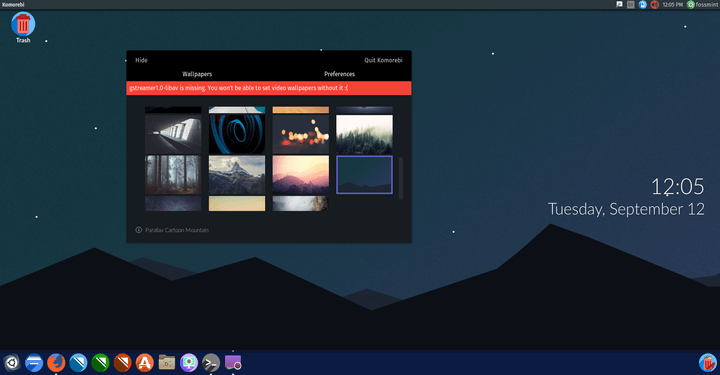This screenshot has width=720, height=375.
Task: Click the 'Parallax Cartoon Mountain' label
Action: tap(177, 230)
